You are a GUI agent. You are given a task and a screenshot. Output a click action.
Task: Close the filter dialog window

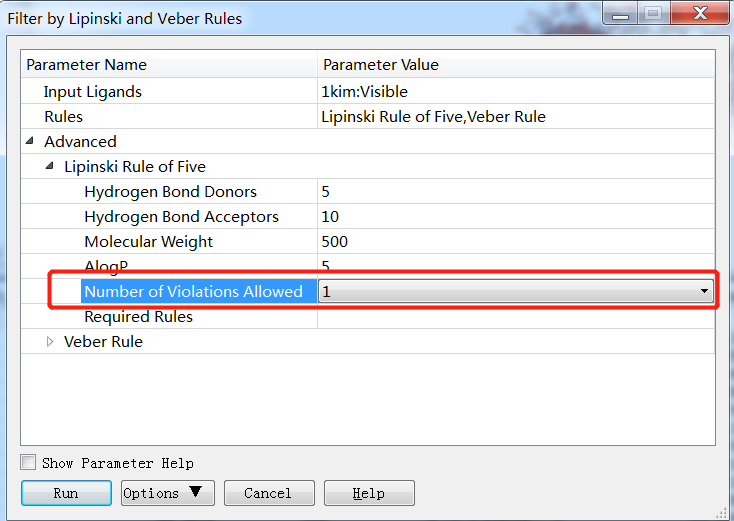(700, 13)
